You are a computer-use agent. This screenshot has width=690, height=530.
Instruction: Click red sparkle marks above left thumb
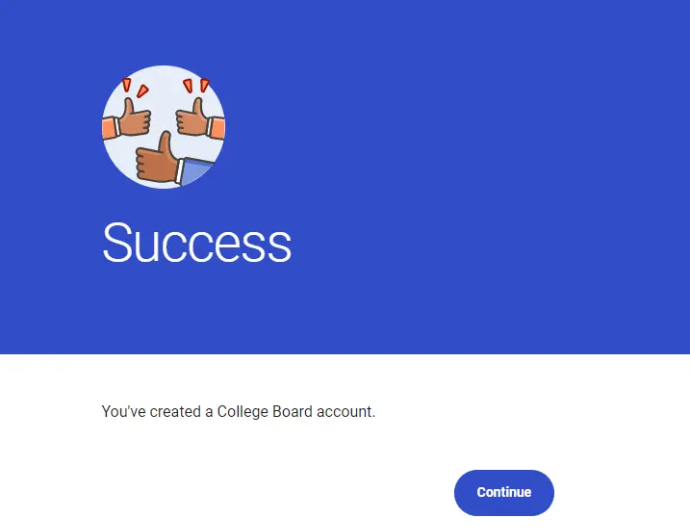click(135, 88)
